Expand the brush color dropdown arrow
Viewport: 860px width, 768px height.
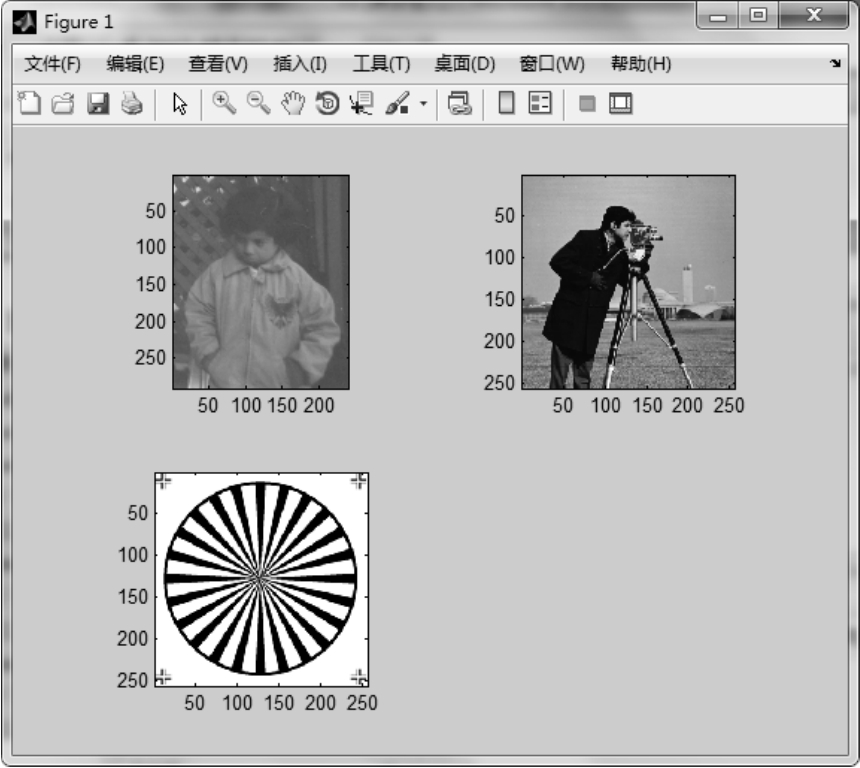tap(423, 104)
